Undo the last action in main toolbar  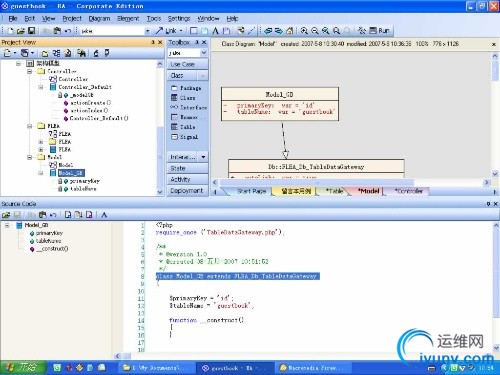(x=68, y=31)
